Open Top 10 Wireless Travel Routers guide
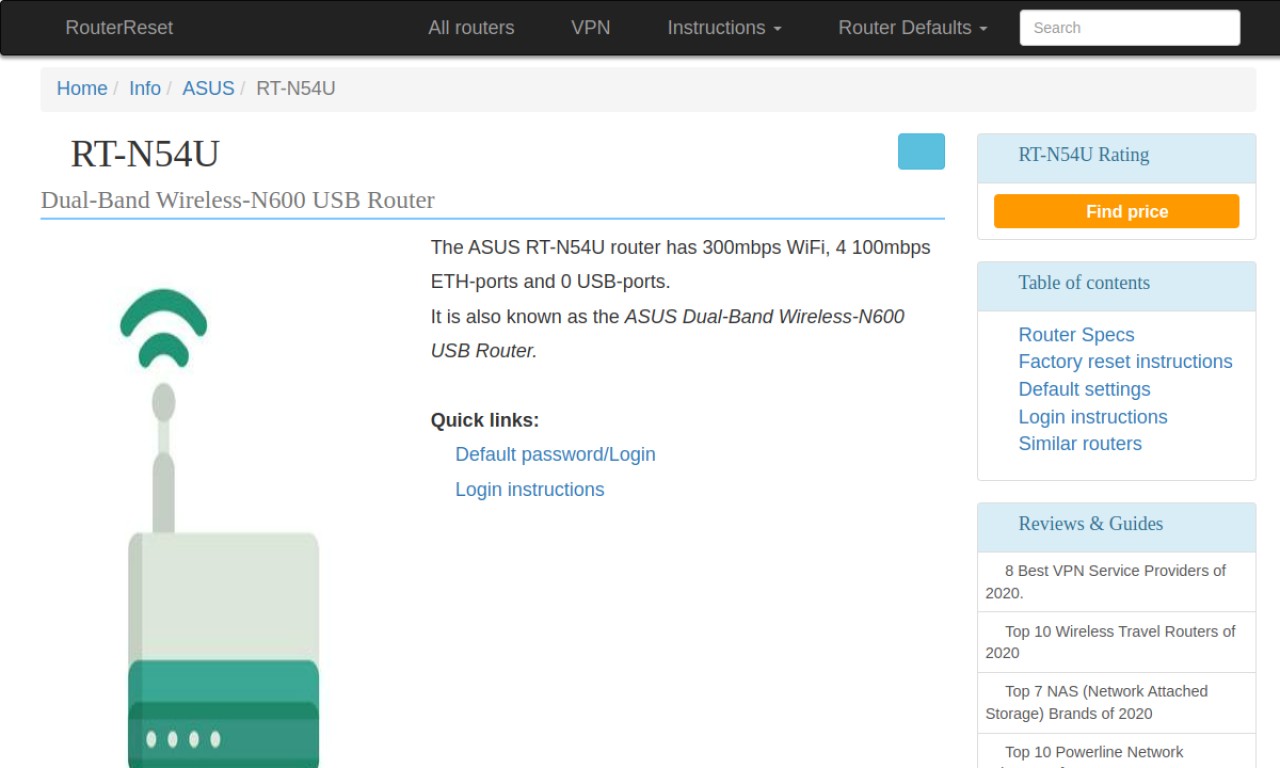The width and height of the screenshot is (1280, 768). [x=1116, y=642]
